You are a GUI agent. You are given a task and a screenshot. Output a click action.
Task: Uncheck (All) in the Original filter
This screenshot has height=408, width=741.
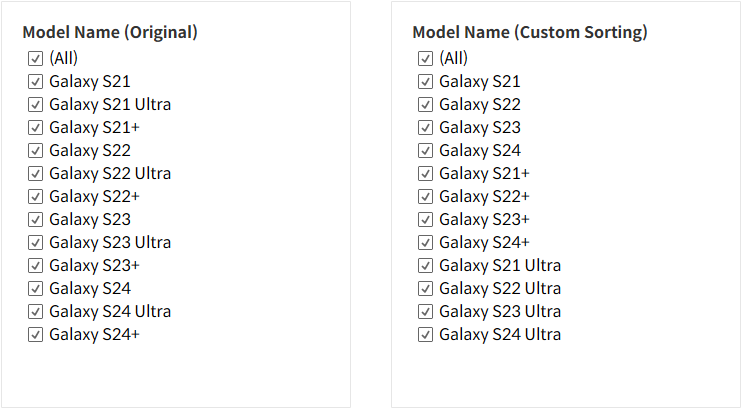tap(36, 58)
